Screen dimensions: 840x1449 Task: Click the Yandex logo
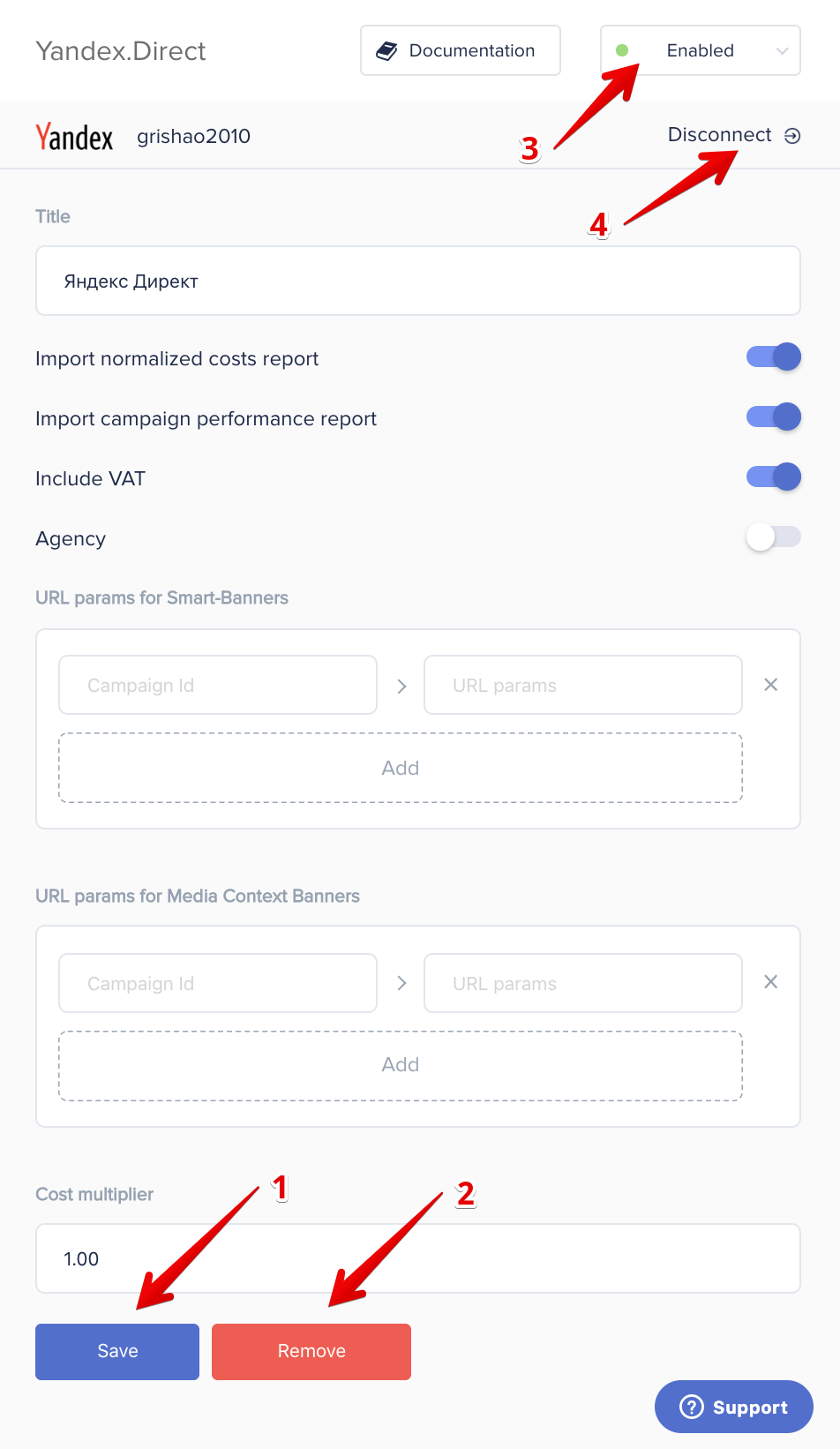[74, 137]
